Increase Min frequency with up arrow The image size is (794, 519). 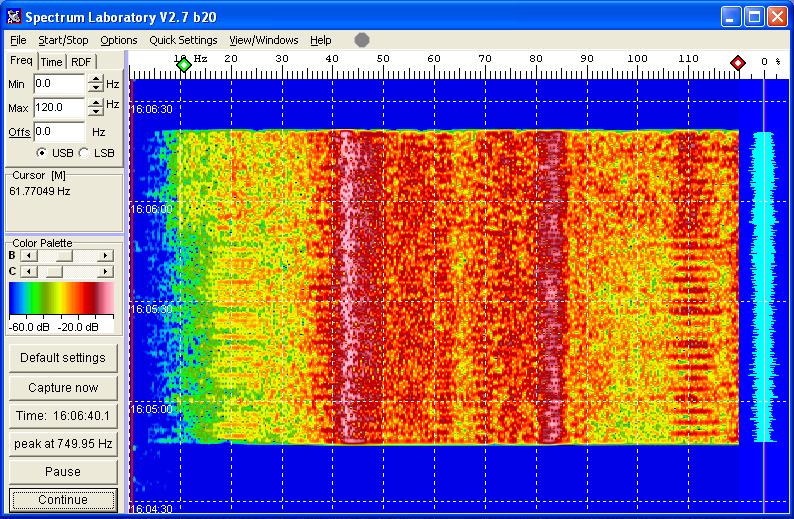[95, 79]
